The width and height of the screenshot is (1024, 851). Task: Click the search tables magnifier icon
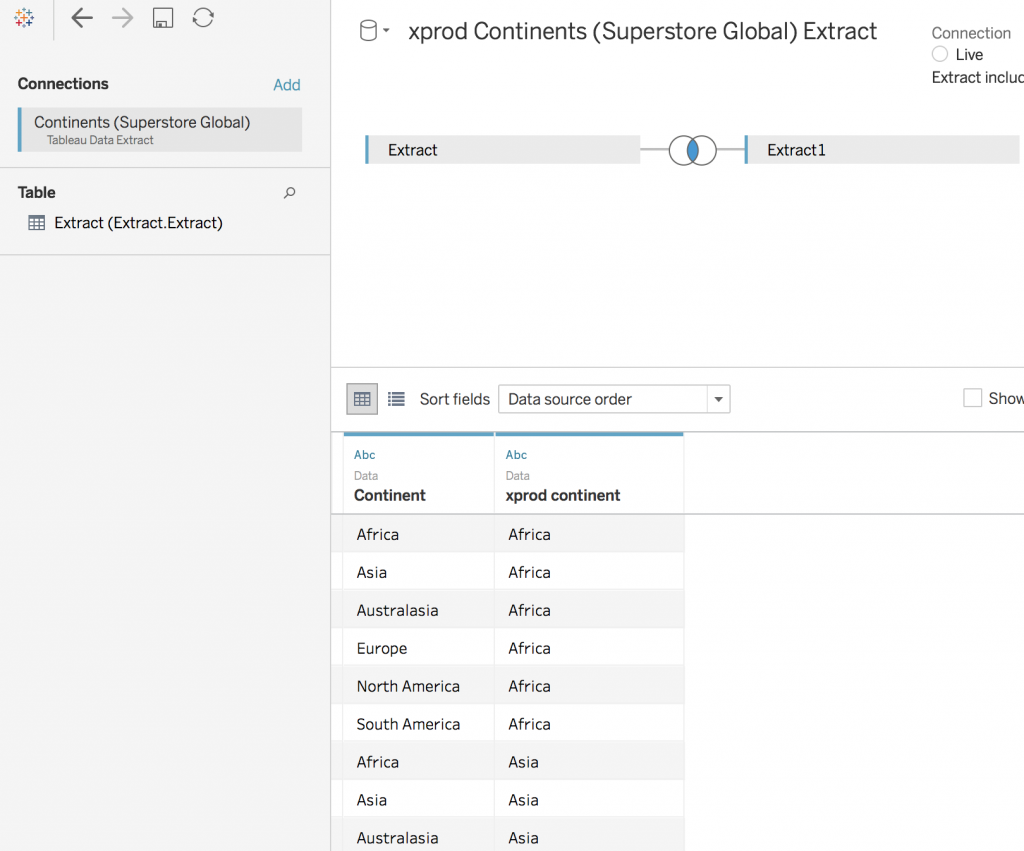pyautogui.click(x=290, y=193)
